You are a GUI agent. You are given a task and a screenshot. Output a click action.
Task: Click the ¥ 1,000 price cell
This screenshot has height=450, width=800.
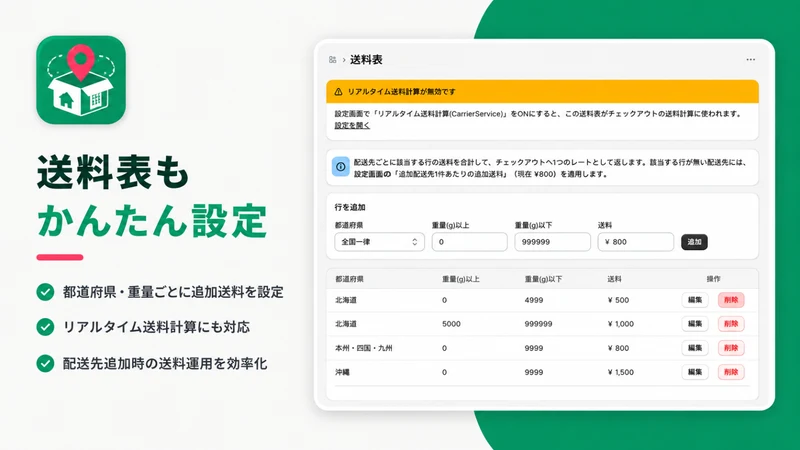click(620, 324)
